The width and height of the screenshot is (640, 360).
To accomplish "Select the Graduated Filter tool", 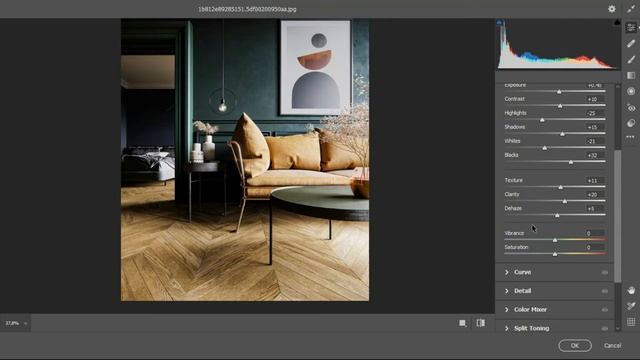I will tap(631, 76).
